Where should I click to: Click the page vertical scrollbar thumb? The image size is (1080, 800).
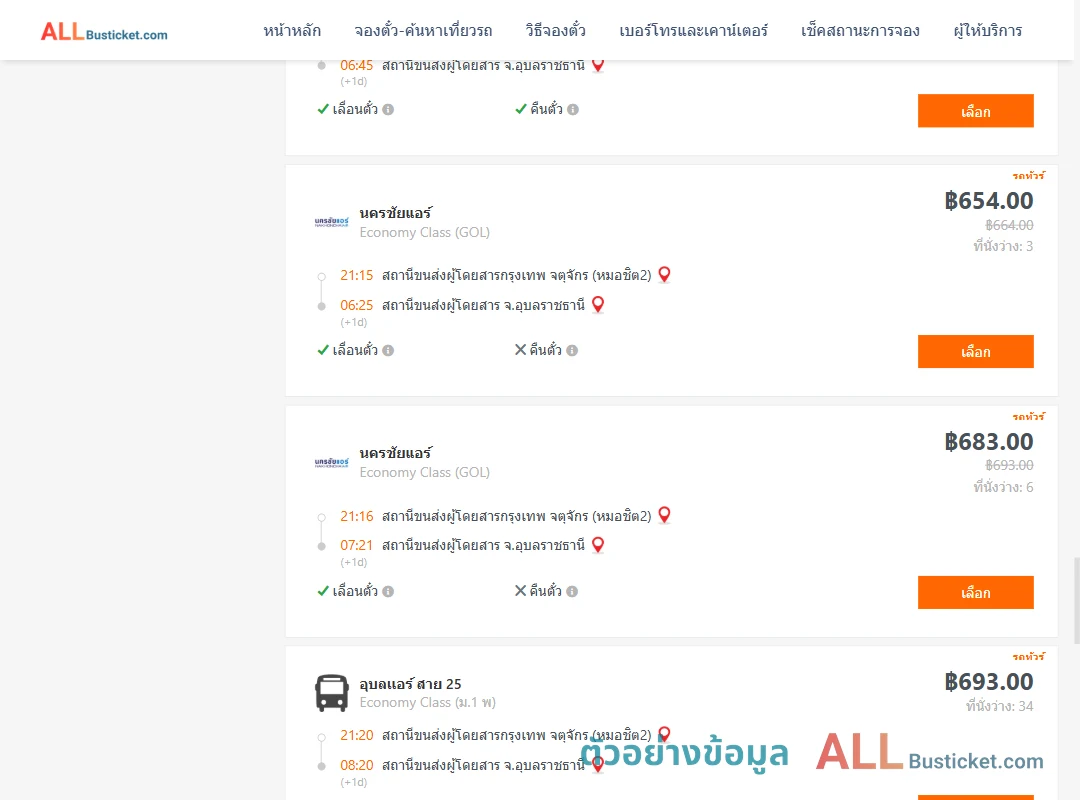[1076, 601]
